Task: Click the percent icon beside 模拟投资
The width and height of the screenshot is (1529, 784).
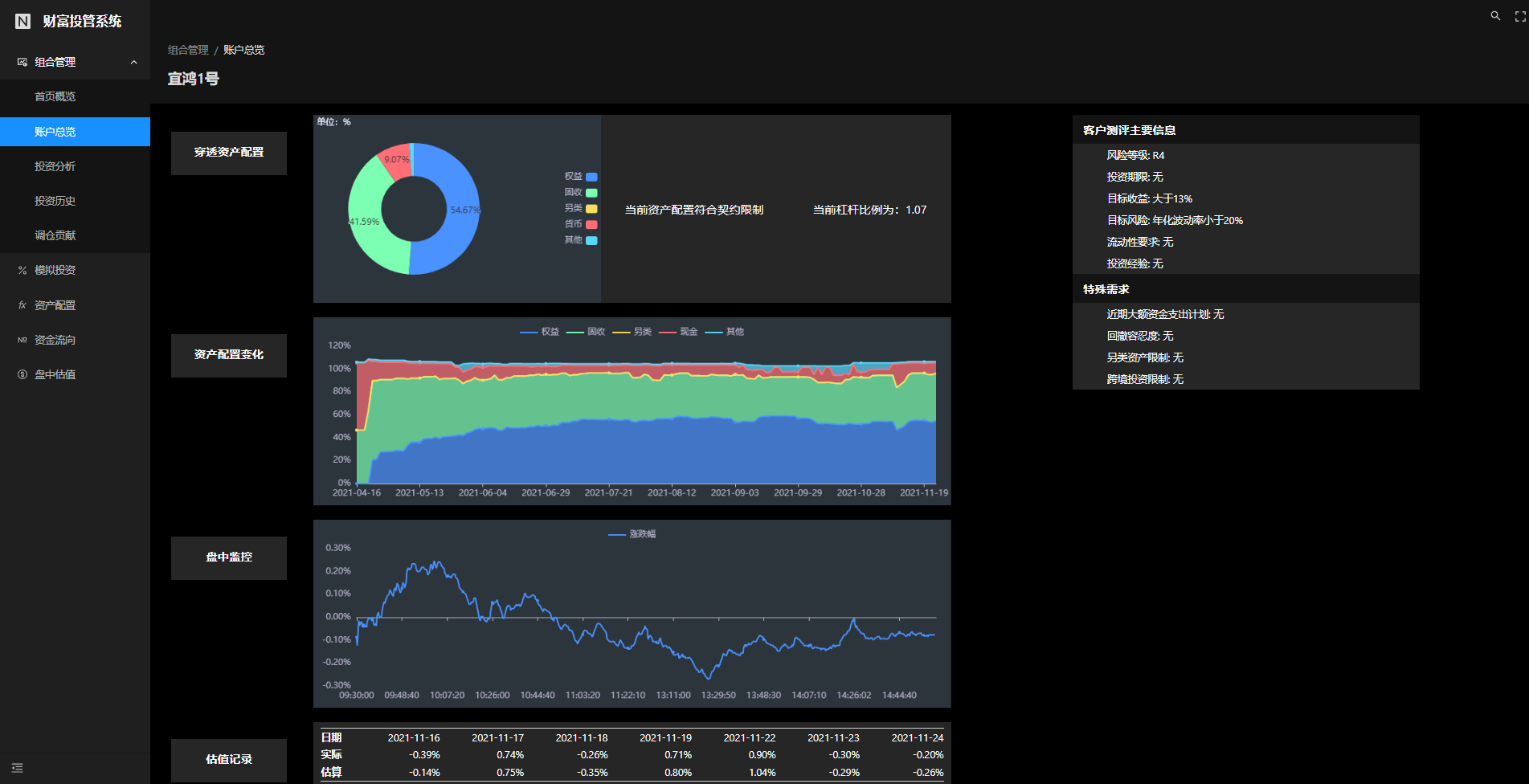Action: [22, 271]
